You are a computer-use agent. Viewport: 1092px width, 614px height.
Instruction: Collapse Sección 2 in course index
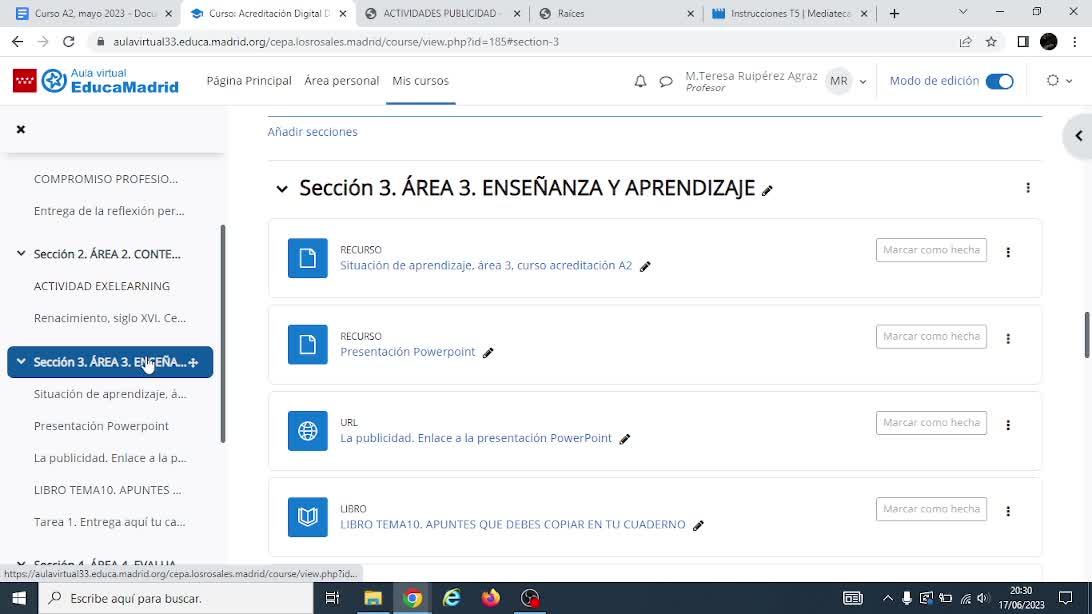21,253
